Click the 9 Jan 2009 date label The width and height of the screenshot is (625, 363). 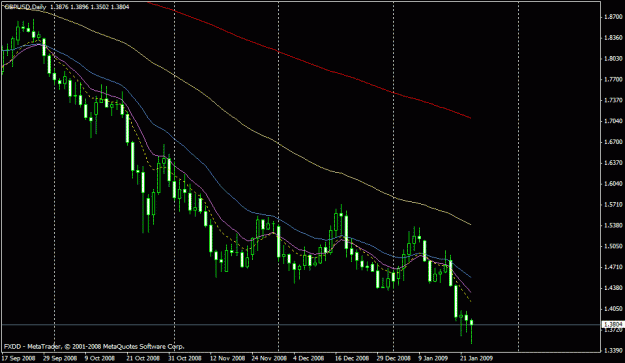pos(433,358)
